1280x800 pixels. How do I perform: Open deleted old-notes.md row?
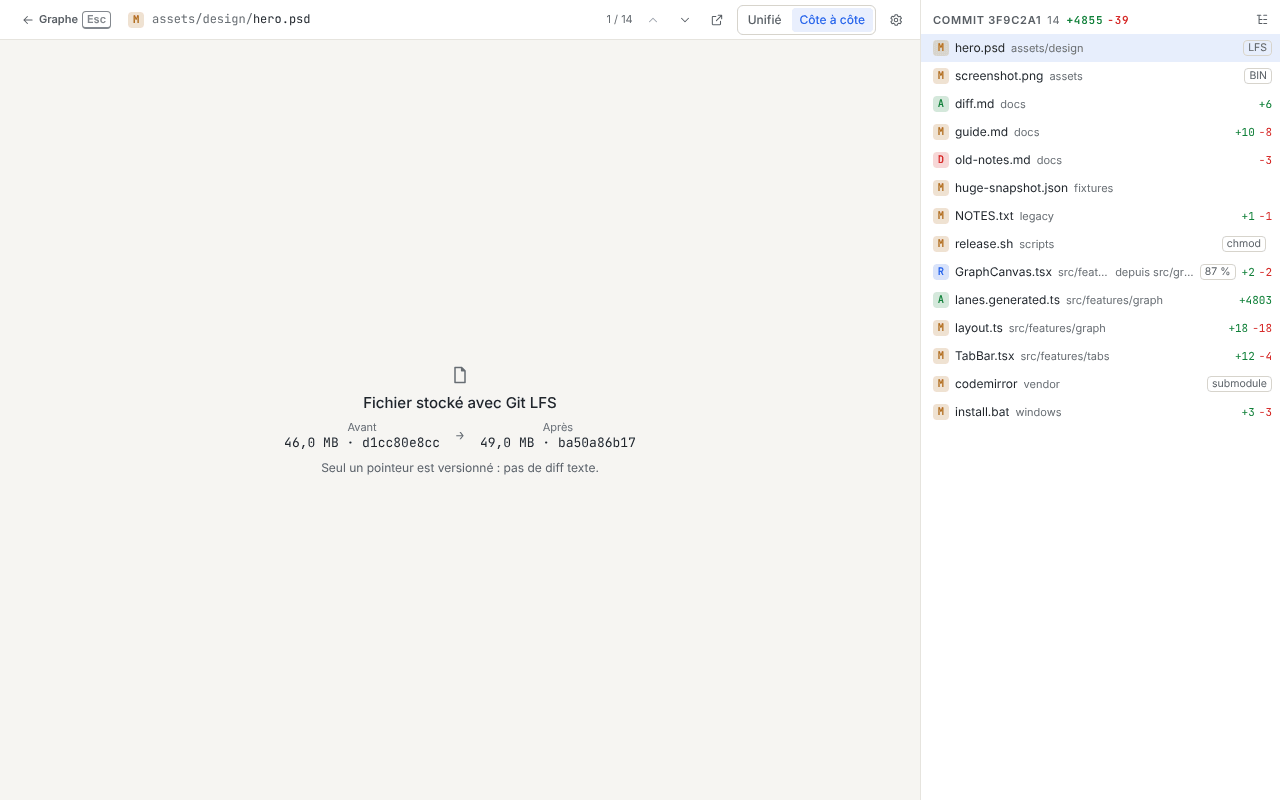(x=1100, y=160)
